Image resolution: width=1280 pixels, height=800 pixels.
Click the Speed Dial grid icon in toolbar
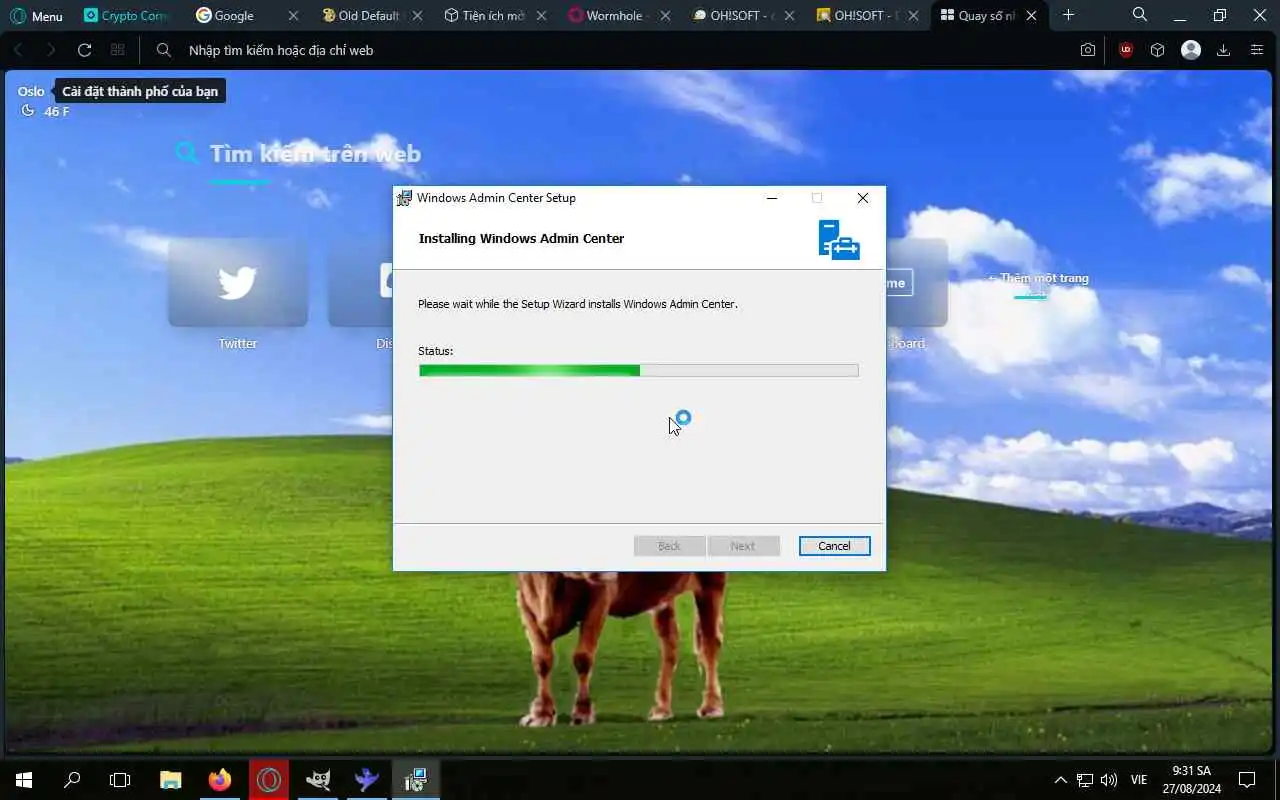point(118,50)
